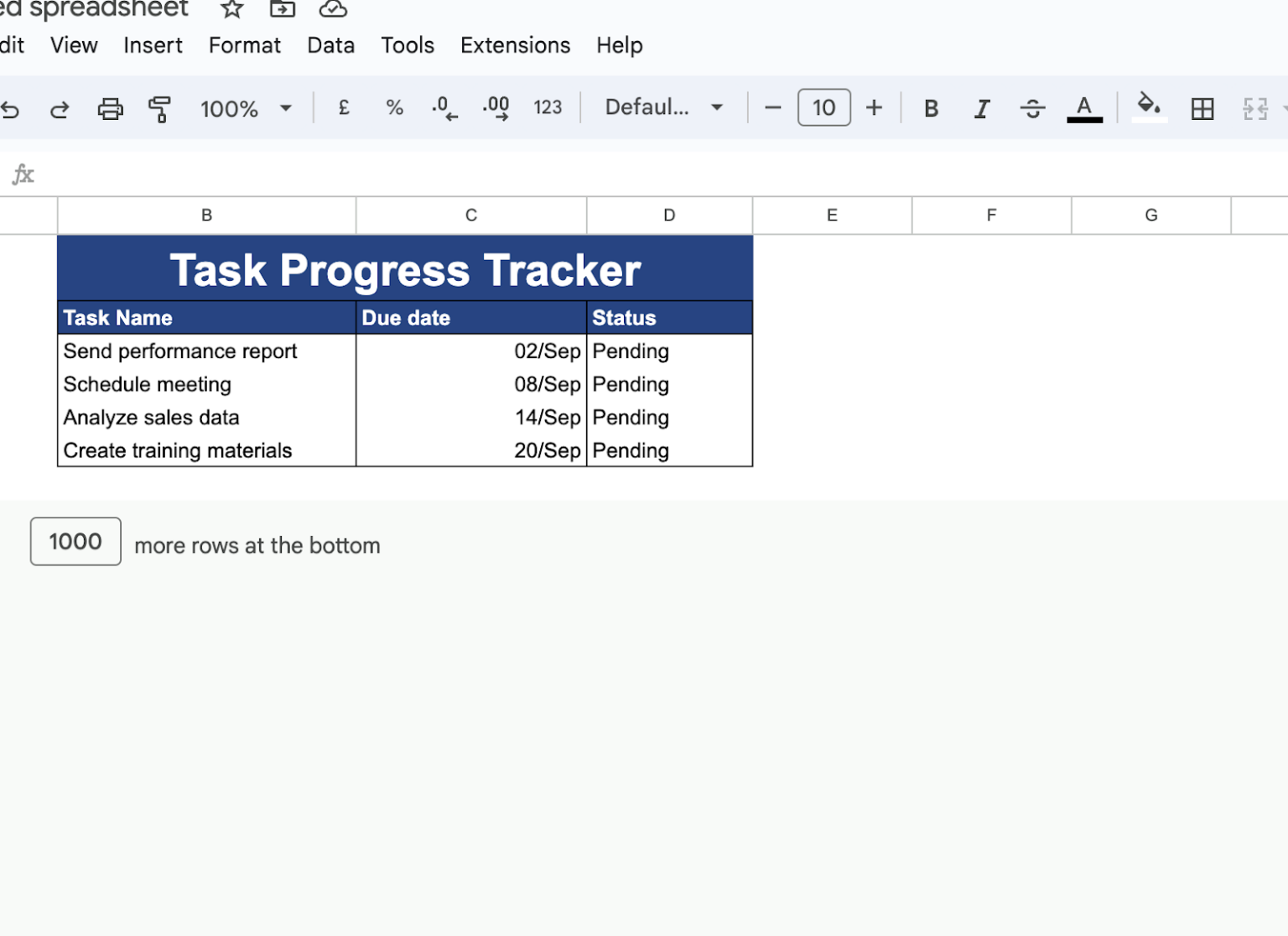Viewport: 1288px width, 936px height.
Task: Toggle bold formatting
Action: tap(931, 107)
